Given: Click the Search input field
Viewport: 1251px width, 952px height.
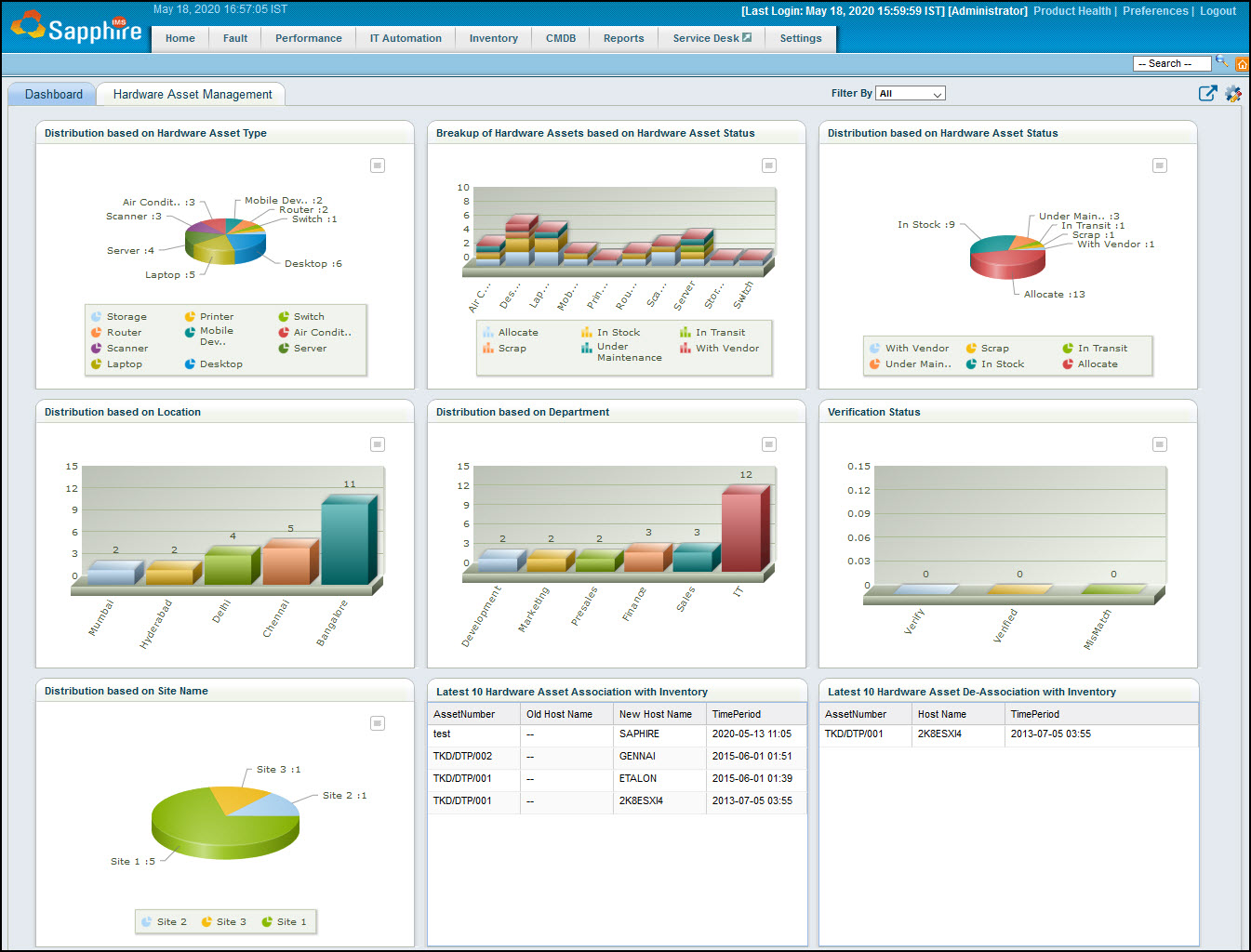Looking at the screenshot, I should pyautogui.click(x=1170, y=62).
